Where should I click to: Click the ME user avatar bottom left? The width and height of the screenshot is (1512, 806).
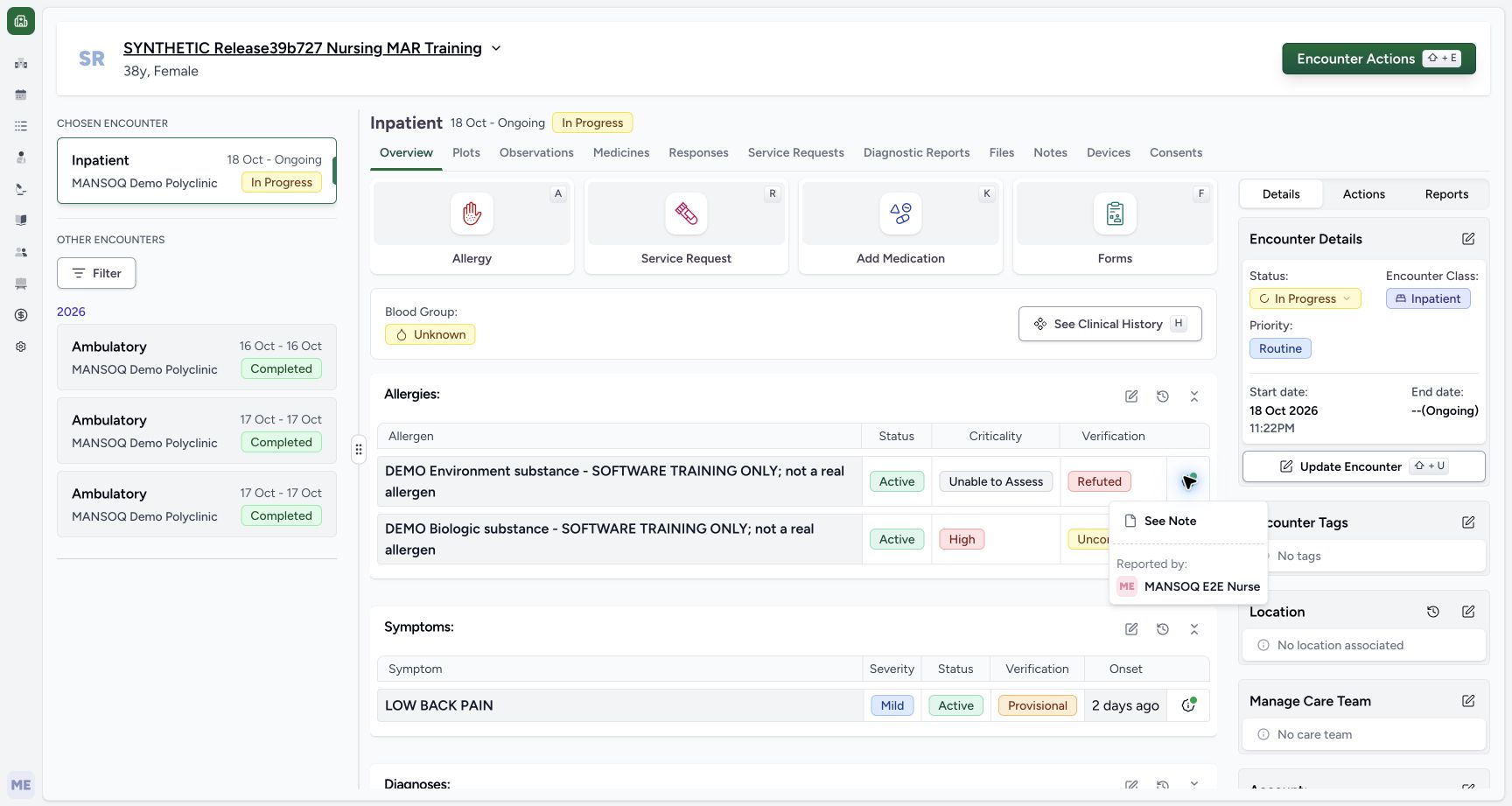[21, 785]
